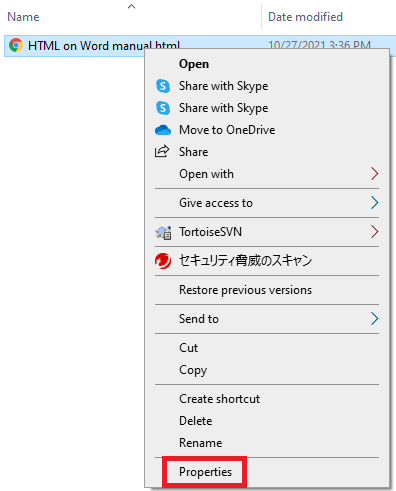This screenshot has width=396, height=491.
Task: Click the sort arrow above Name column
Action: point(132,6)
